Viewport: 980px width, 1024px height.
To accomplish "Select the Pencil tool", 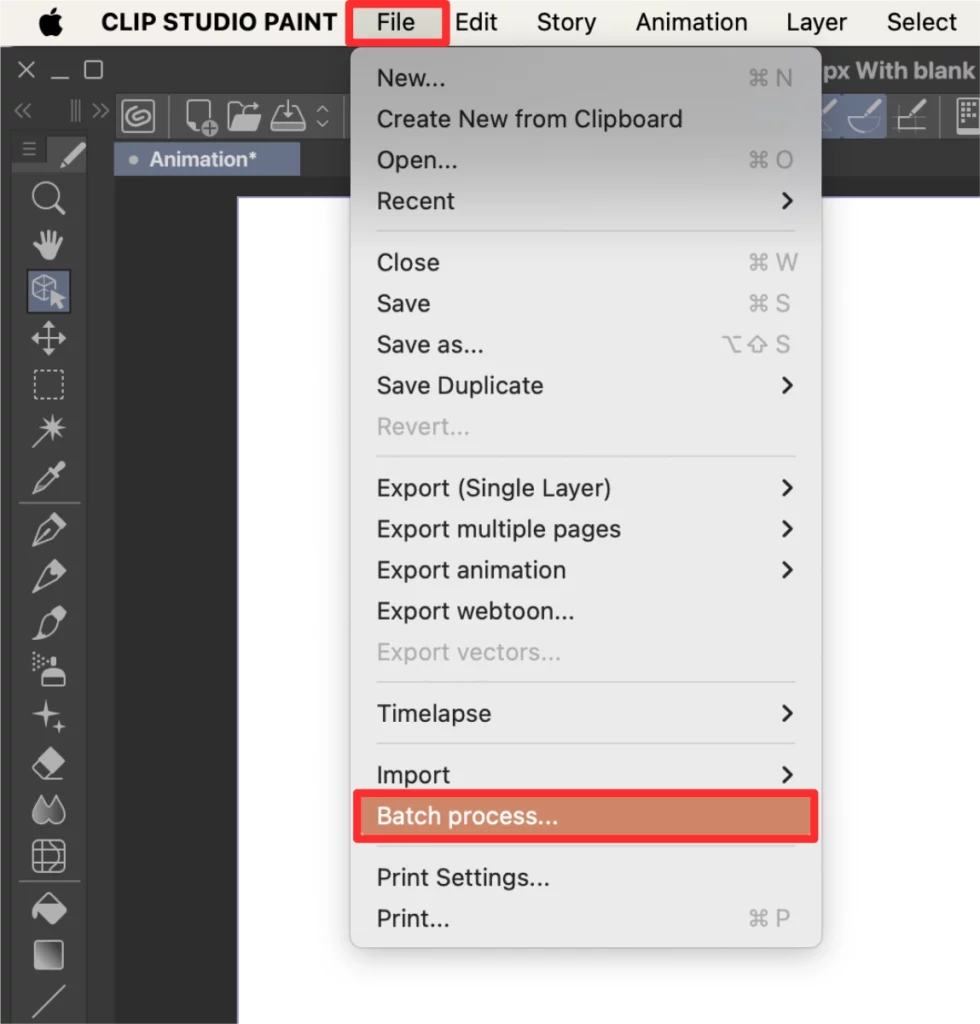I will pos(48,575).
